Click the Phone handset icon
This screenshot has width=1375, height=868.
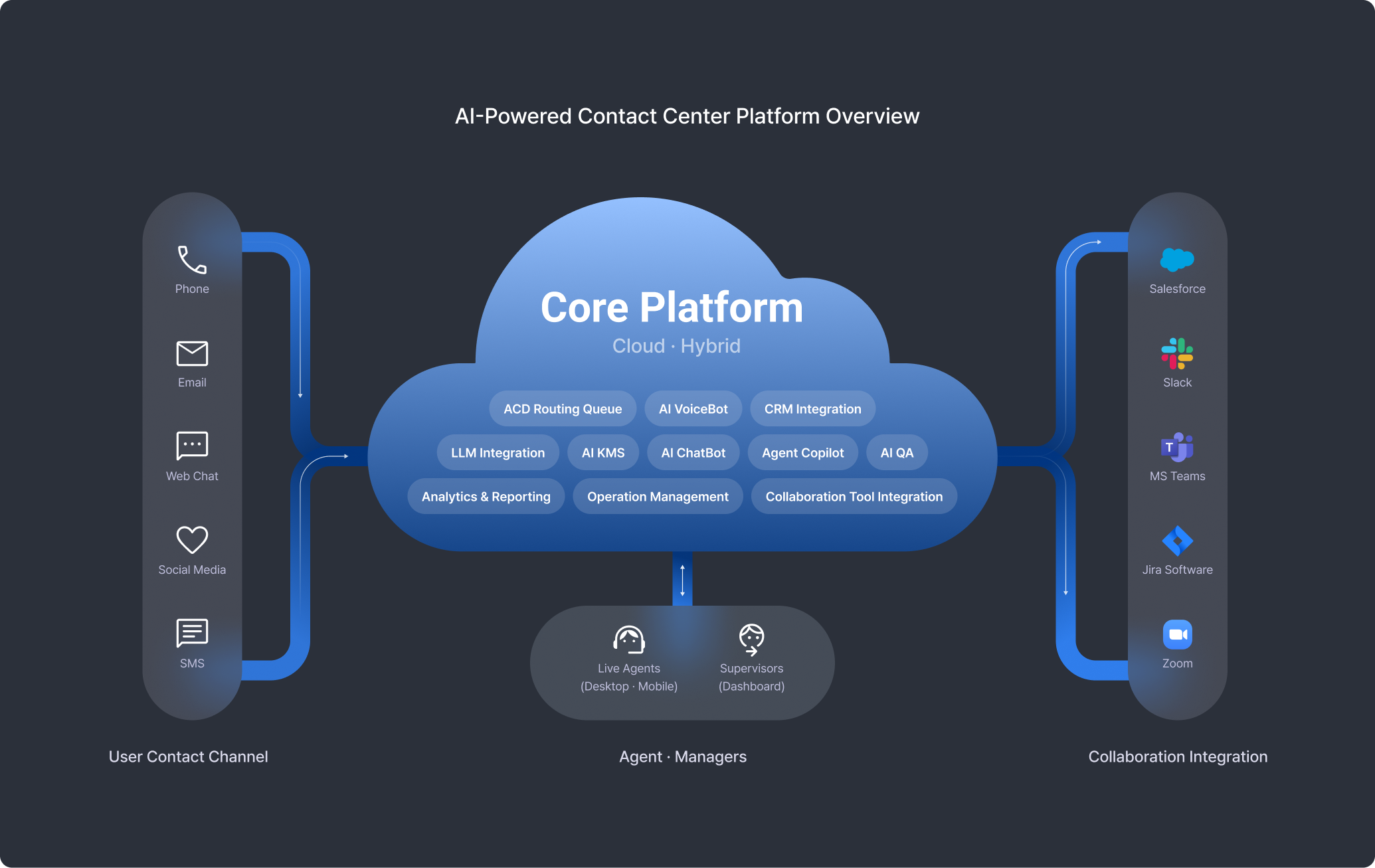pyautogui.click(x=192, y=260)
